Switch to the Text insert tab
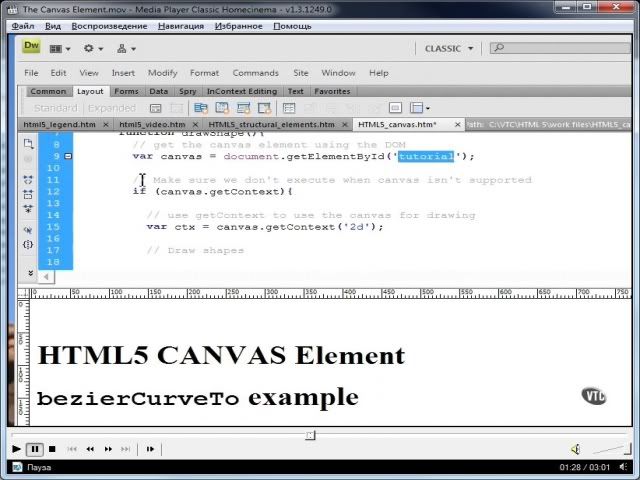 pyautogui.click(x=296, y=91)
